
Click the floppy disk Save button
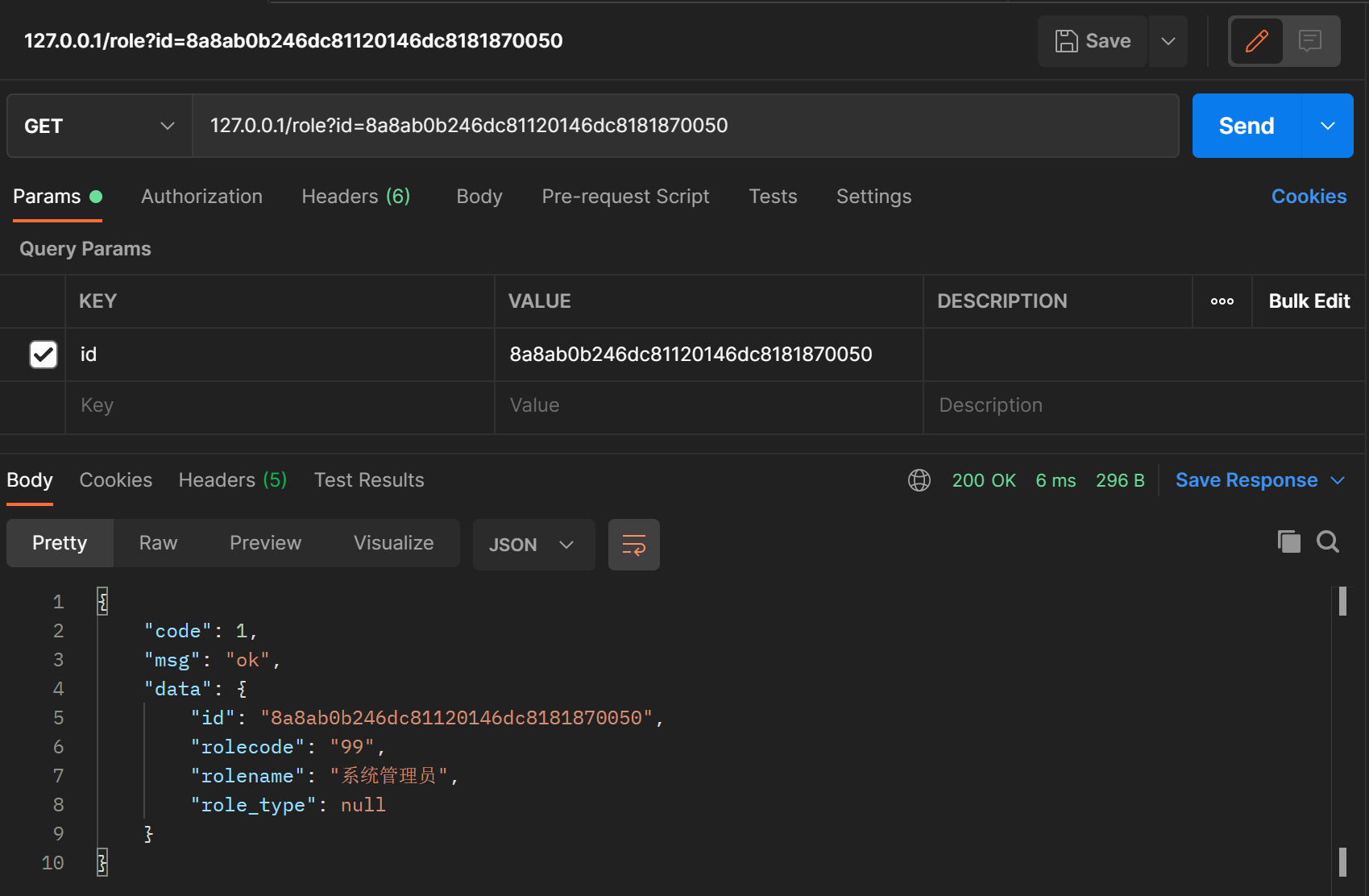1093,41
